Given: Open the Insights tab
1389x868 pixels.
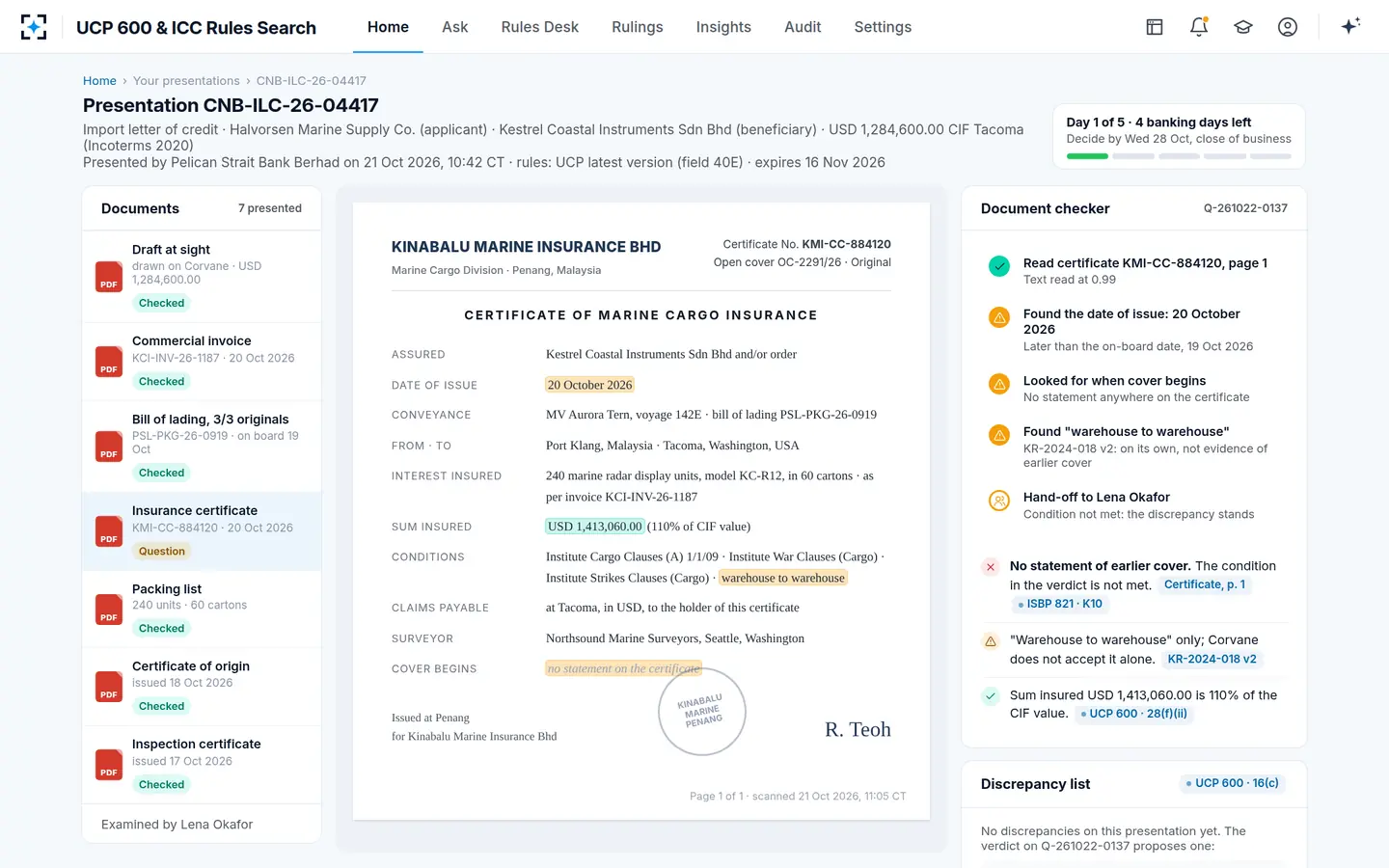Looking at the screenshot, I should pyautogui.click(x=723, y=27).
